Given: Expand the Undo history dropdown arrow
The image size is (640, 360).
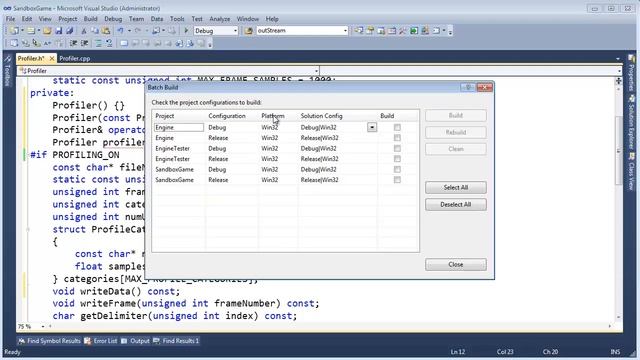Looking at the screenshot, I should (x=129, y=31).
